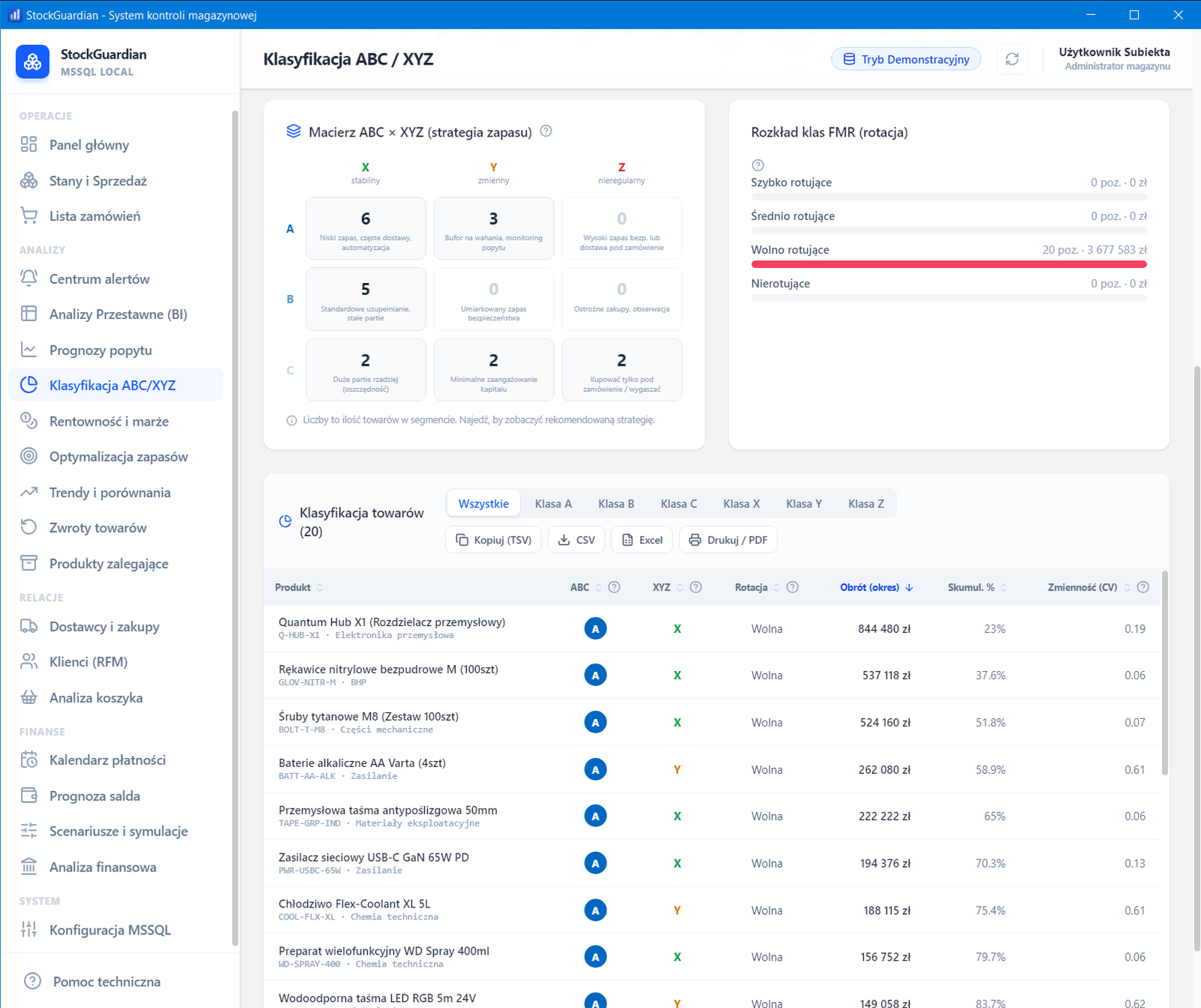Switch to Klasa C tab

point(679,504)
